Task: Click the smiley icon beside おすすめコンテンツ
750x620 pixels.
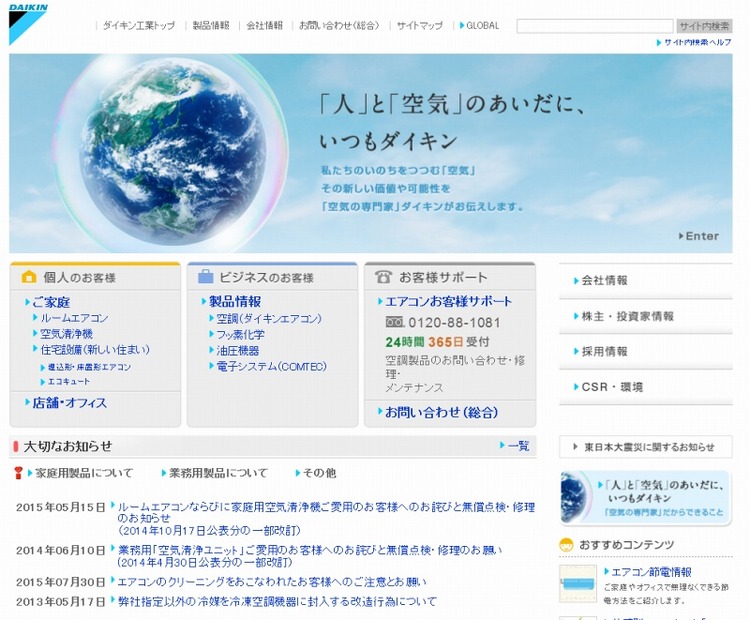Action: point(566,545)
